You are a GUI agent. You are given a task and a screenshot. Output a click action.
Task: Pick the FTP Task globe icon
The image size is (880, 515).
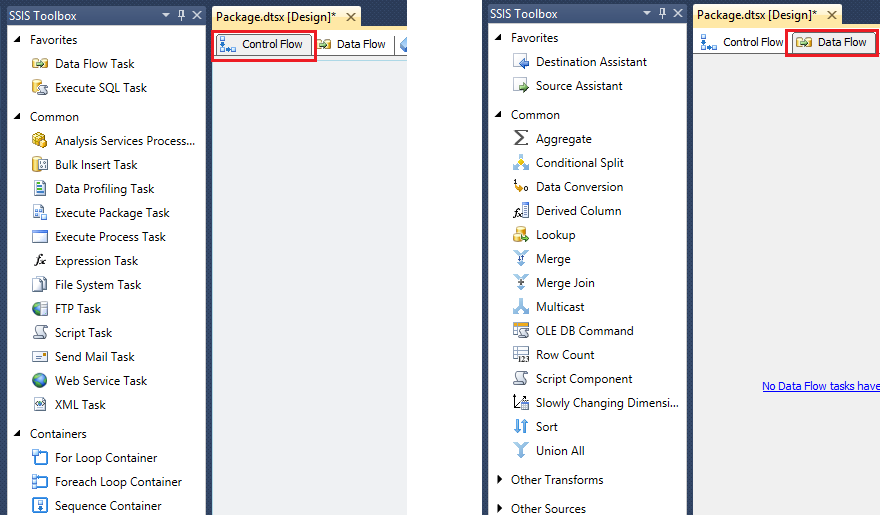(x=40, y=309)
